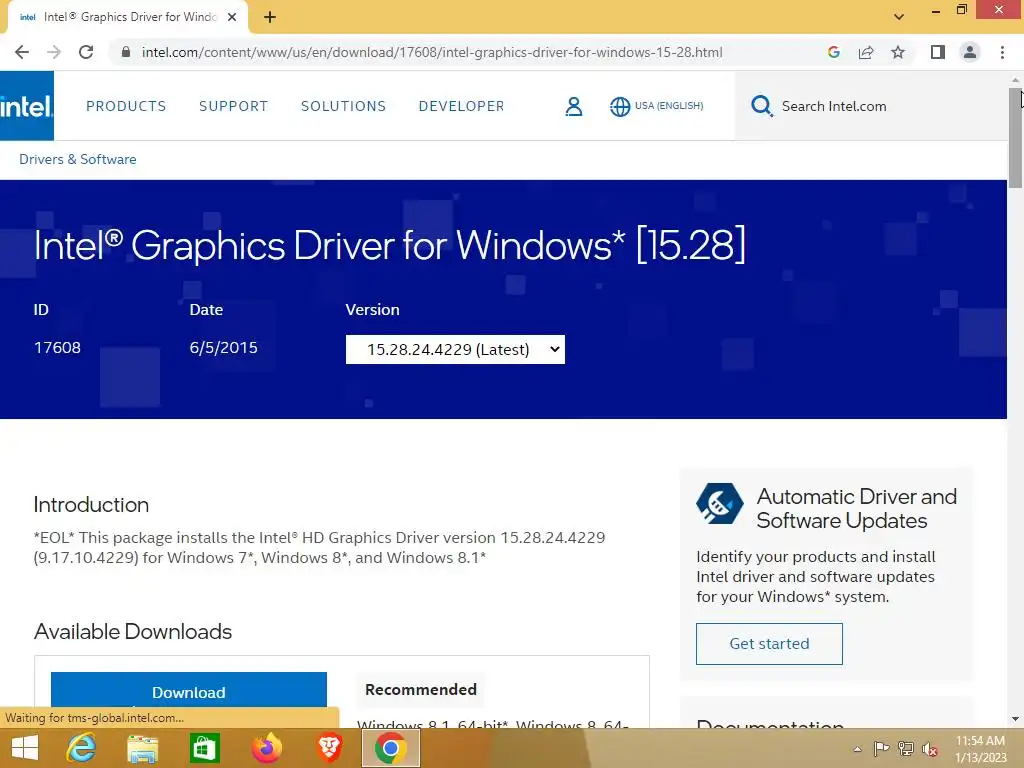
Task: Change region via the globe icon
Action: 620,106
